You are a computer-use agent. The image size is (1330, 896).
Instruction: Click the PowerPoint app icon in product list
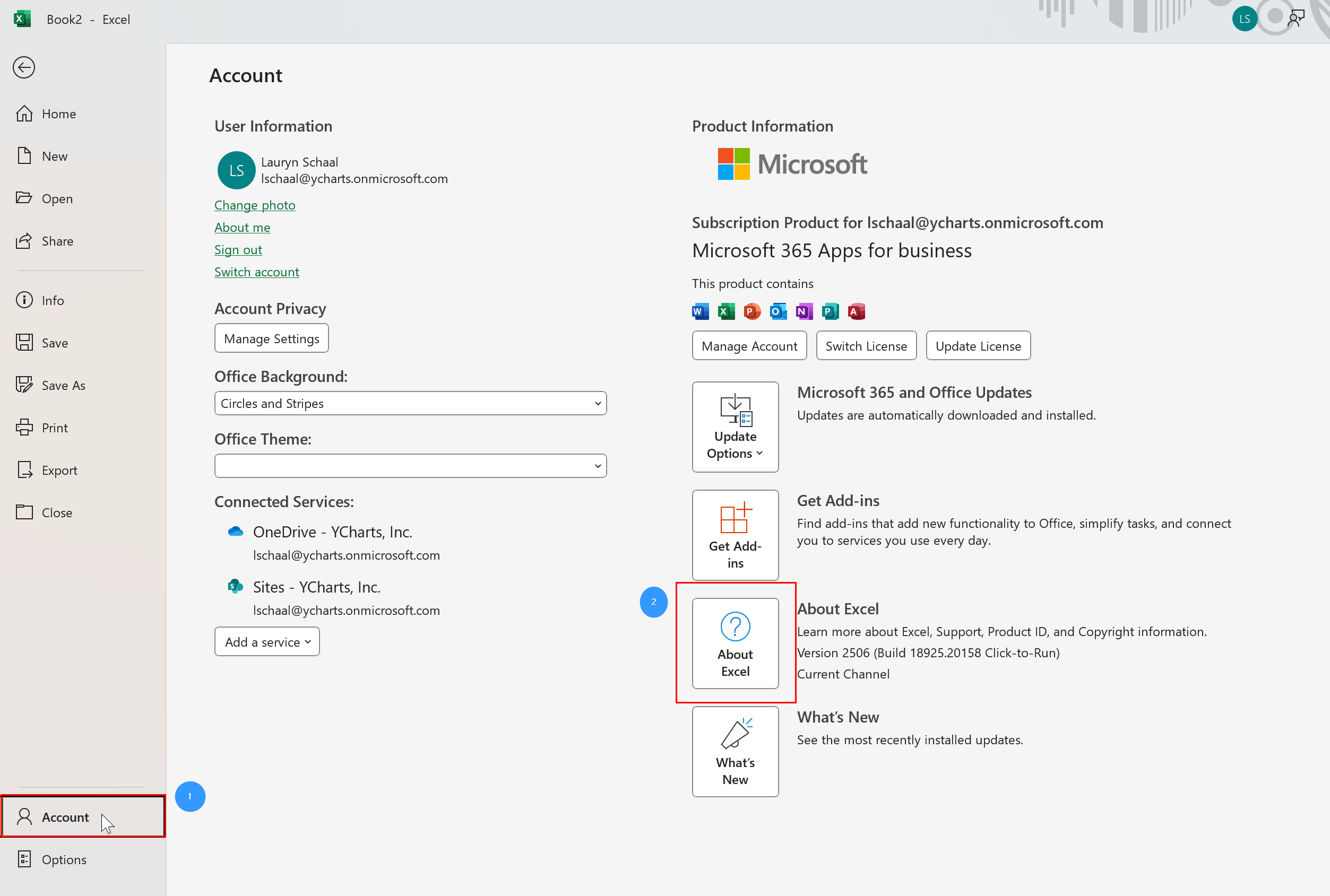click(x=752, y=311)
